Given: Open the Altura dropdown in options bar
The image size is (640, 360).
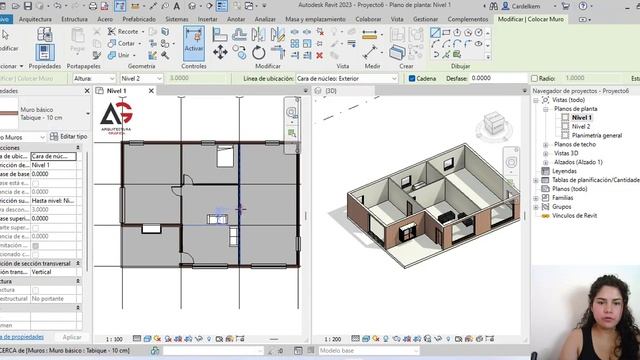Looking at the screenshot, I should click(x=95, y=78).
